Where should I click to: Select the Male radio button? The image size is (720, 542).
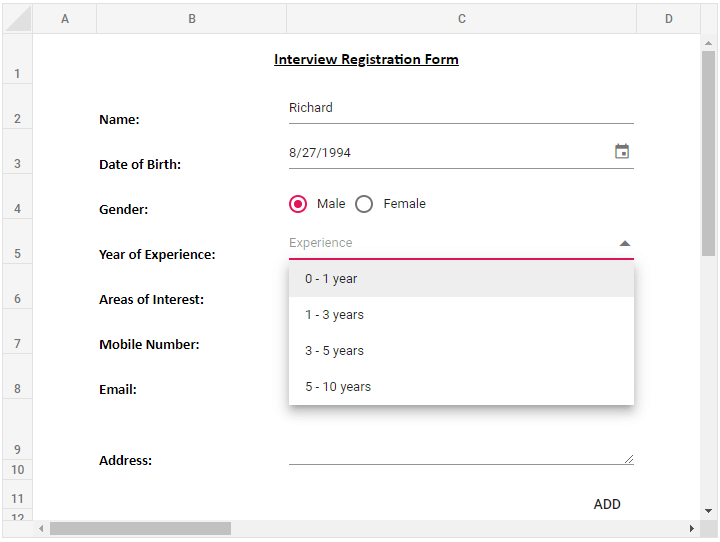point(298,204)
